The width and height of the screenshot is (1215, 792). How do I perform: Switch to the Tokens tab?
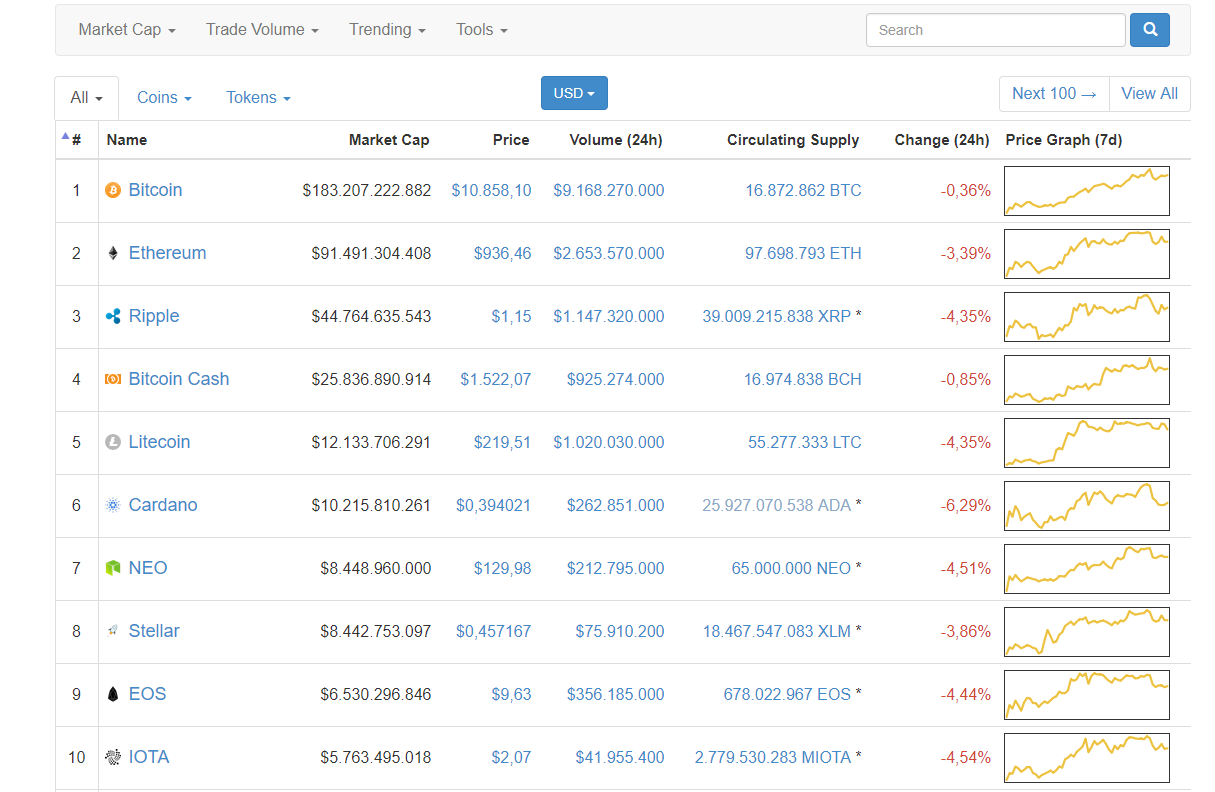258,98
